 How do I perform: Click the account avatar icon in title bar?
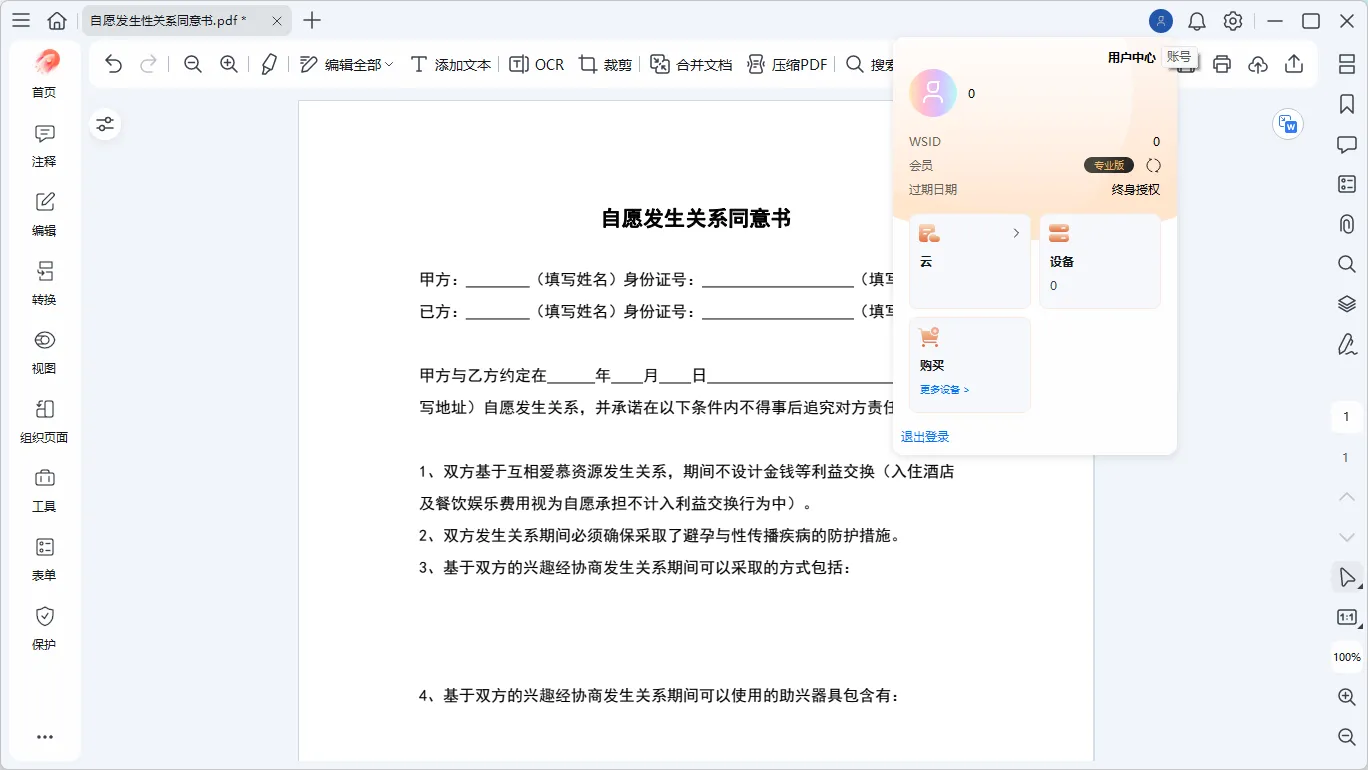pyautogui.click(x=1161, y=21)
